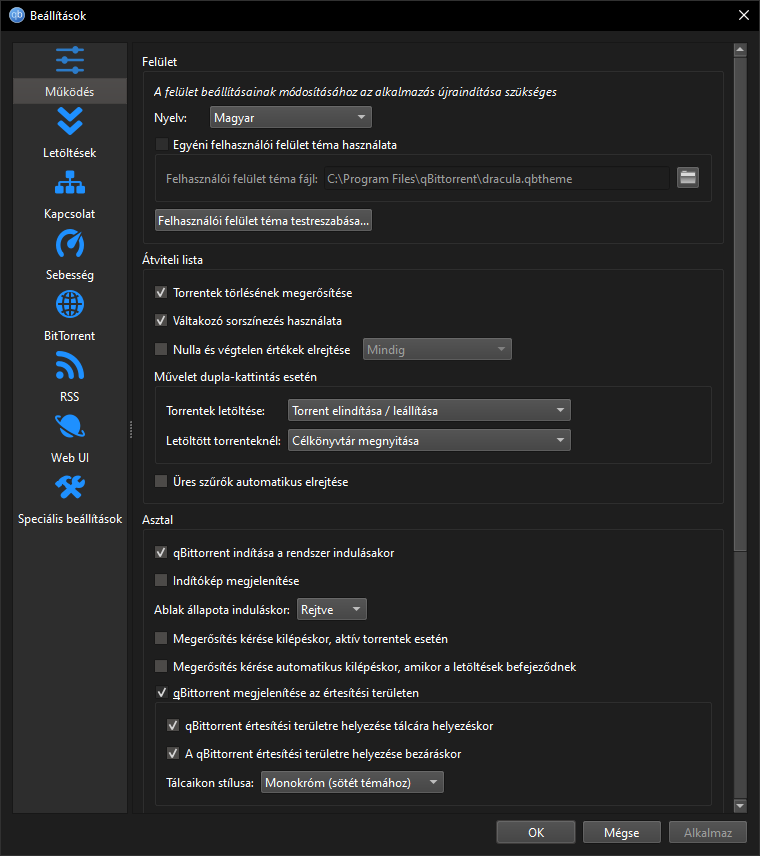Click the Letöltések double-chevron icon
The height and width of the screenshot is (856, 760).
(x=70, y=121)
